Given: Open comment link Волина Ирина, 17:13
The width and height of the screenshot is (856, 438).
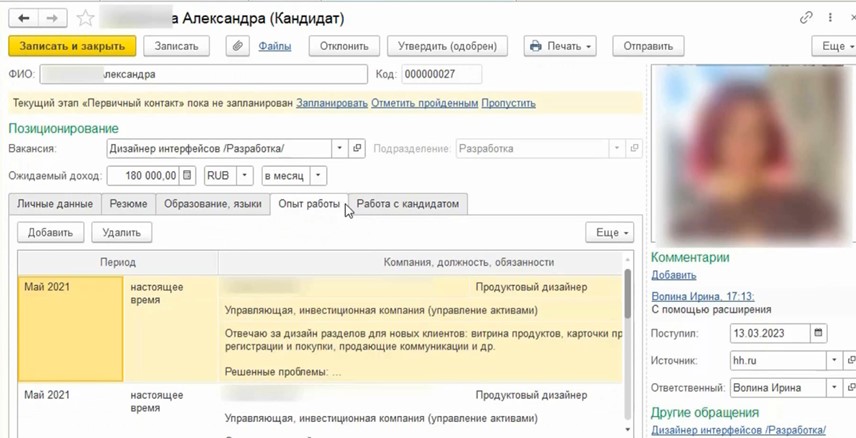Looking at the screenshot, I should [x=703, y=296].
